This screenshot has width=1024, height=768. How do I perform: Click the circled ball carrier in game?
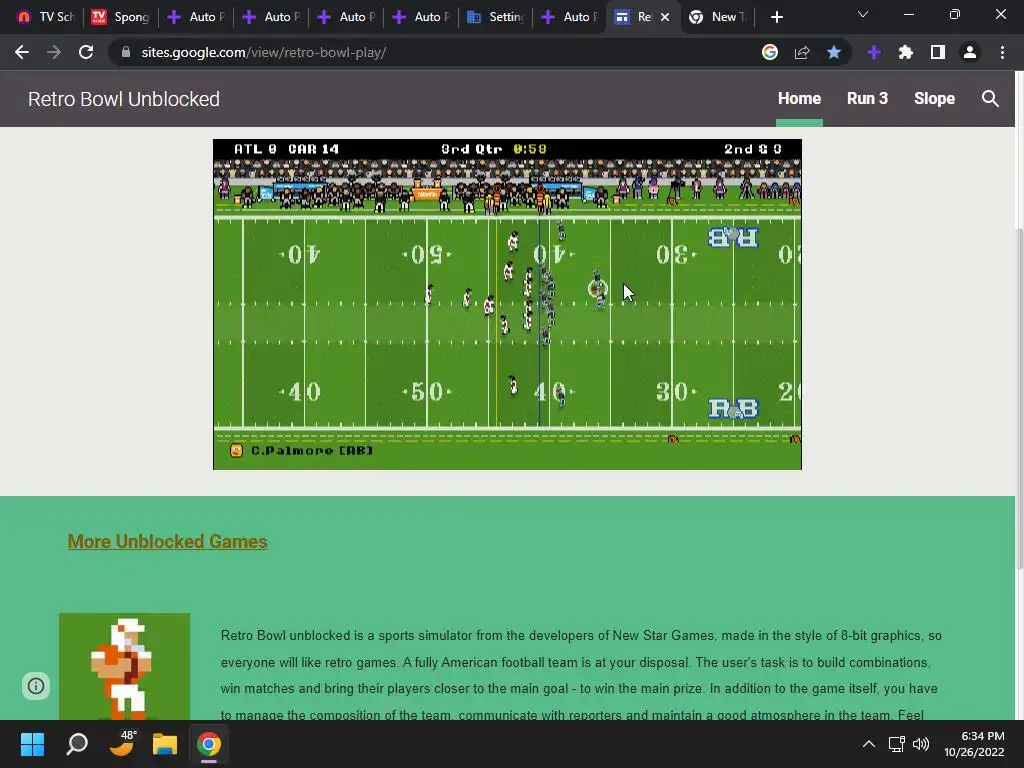pyautogui.click(x=598, y=288)
